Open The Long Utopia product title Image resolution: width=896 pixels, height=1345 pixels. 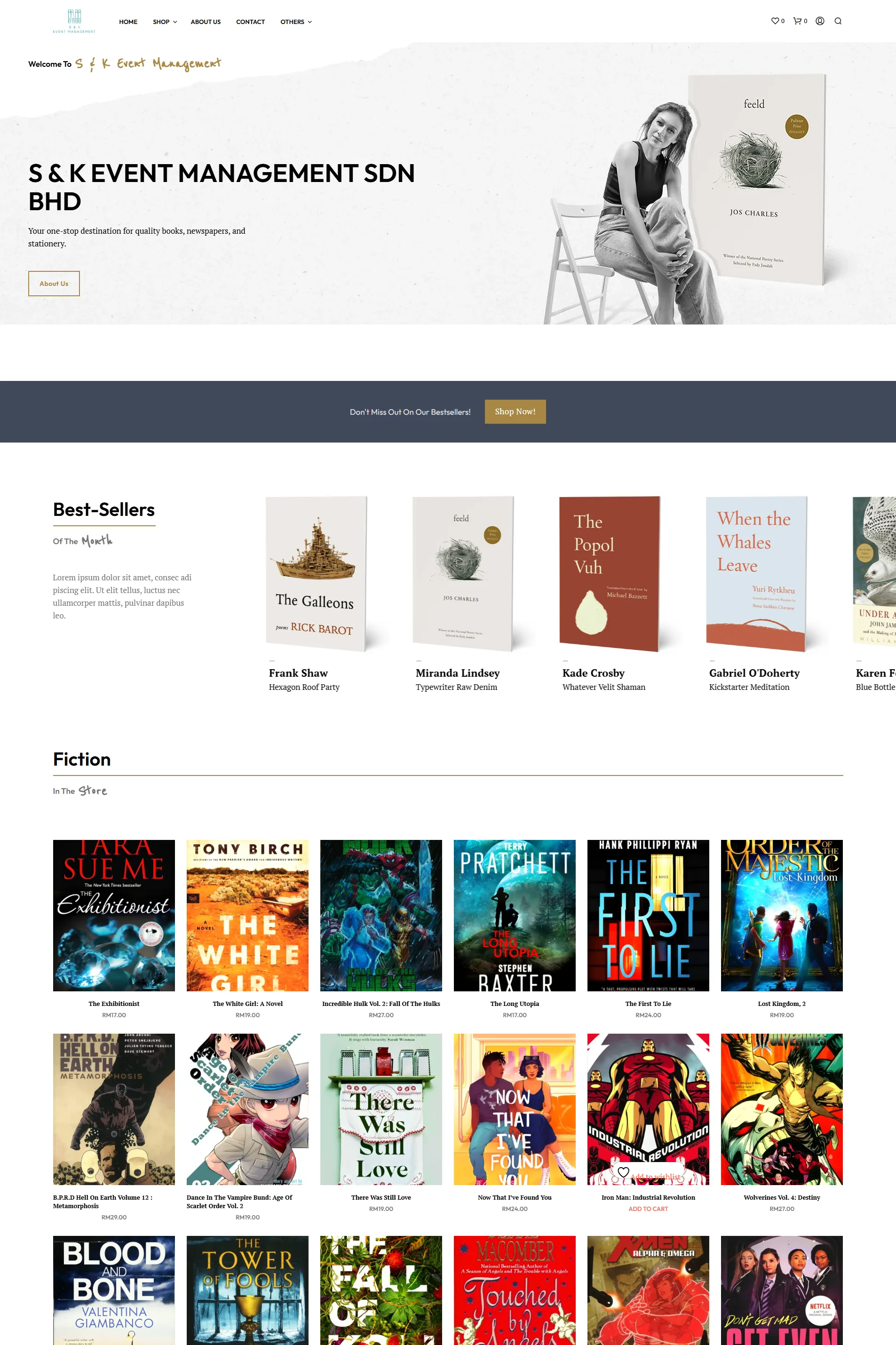click(514, 1003)
